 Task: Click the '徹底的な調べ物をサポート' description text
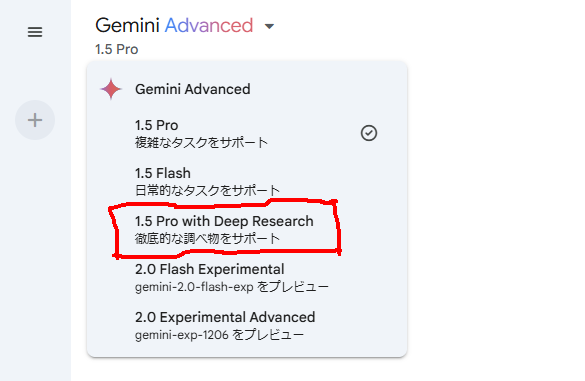(207, 238)
